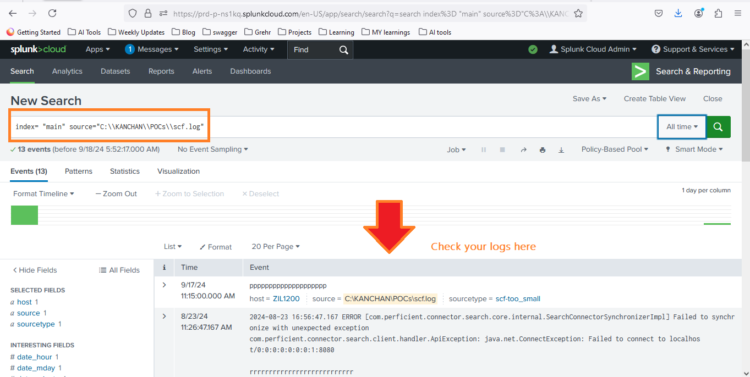
Task: Click the green health status check icon
Action: pos(532,49)
